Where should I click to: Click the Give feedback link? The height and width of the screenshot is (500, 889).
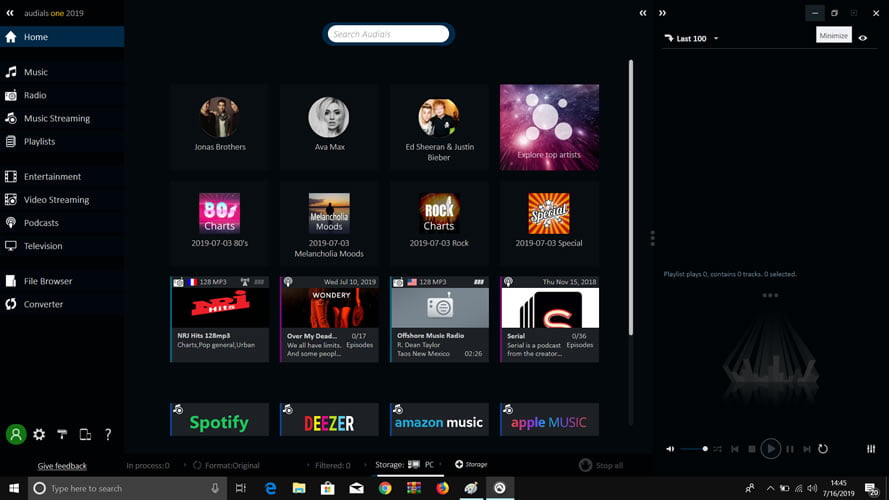(x=62, y=466)
